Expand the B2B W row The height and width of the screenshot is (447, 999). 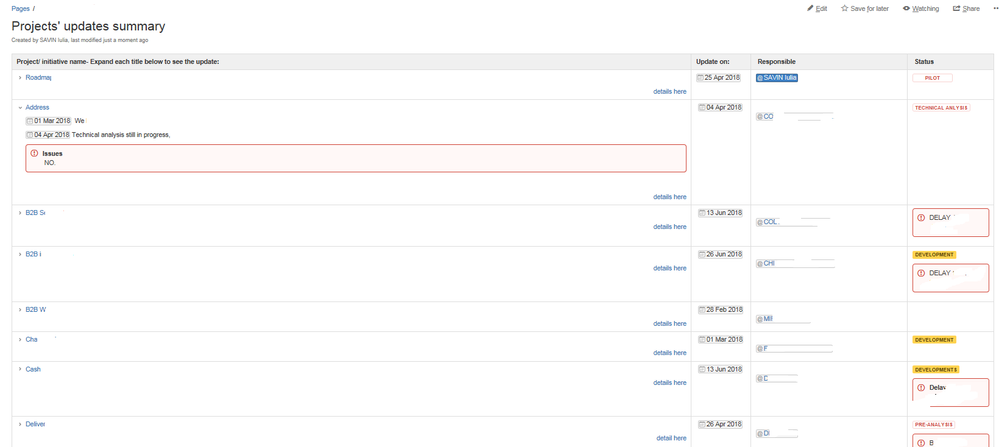[20, 310]
